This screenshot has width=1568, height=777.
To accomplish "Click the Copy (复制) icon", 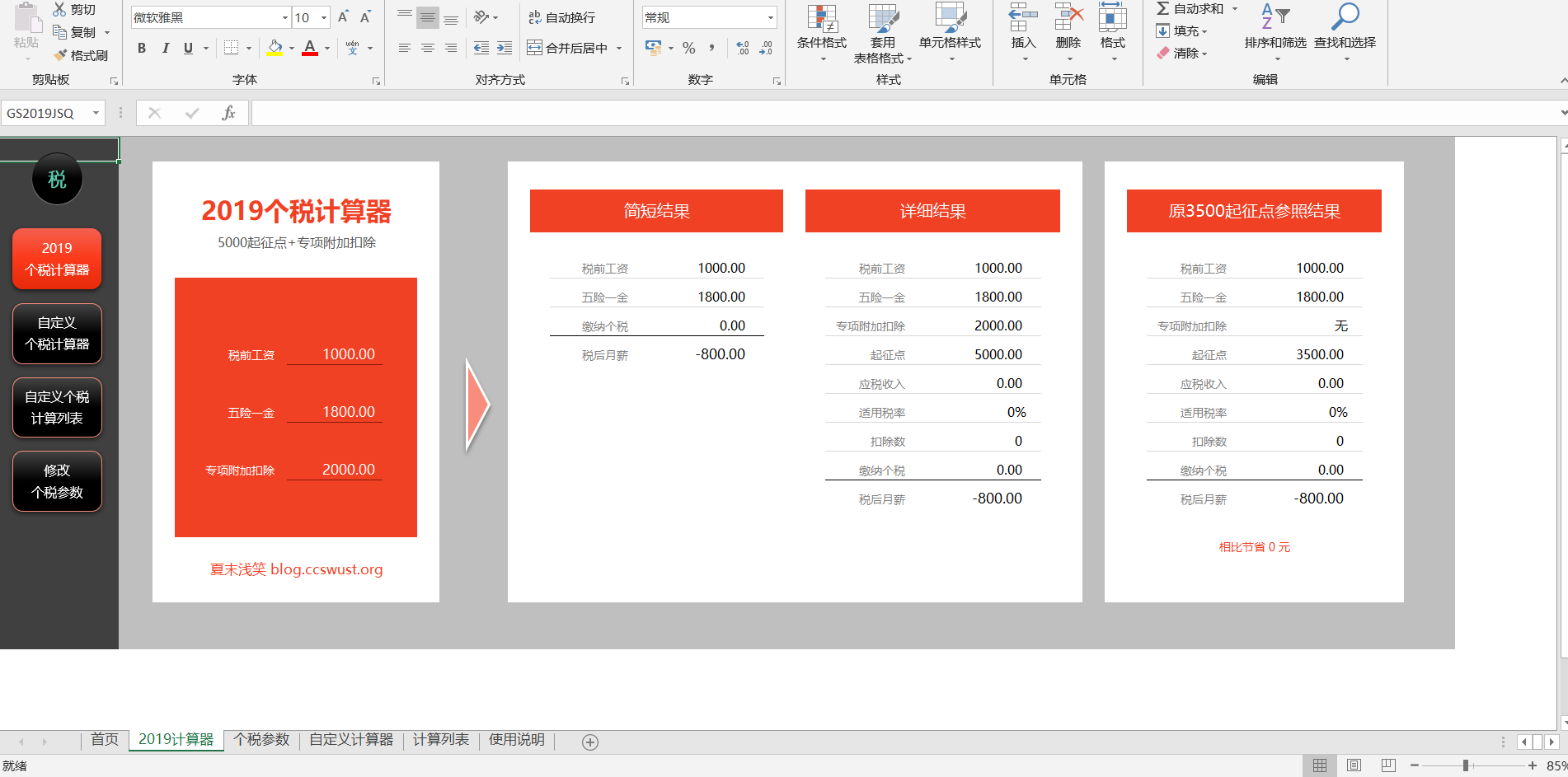I will [x=59, y=32].
